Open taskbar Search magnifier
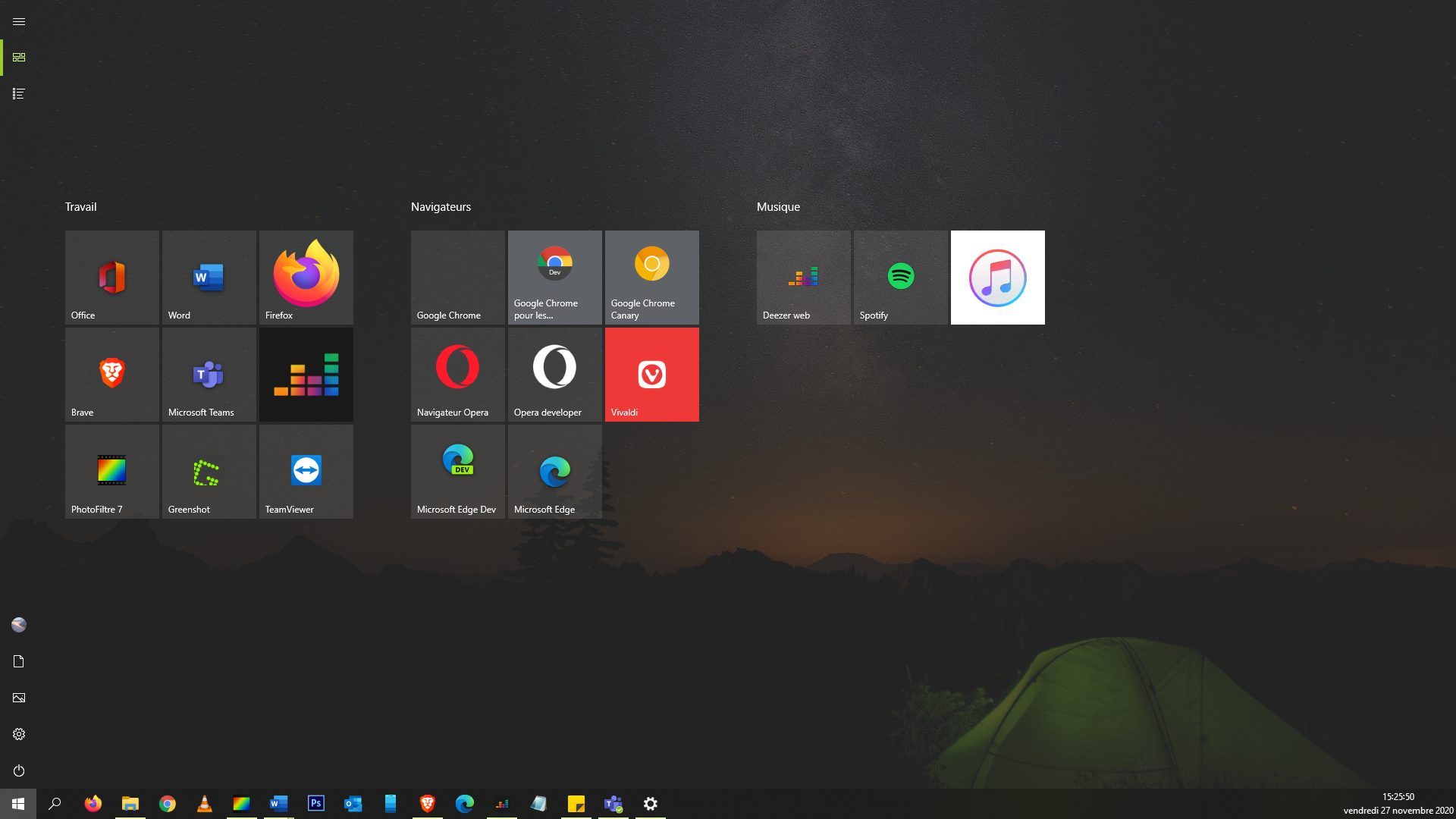 (x=55, y=804)
